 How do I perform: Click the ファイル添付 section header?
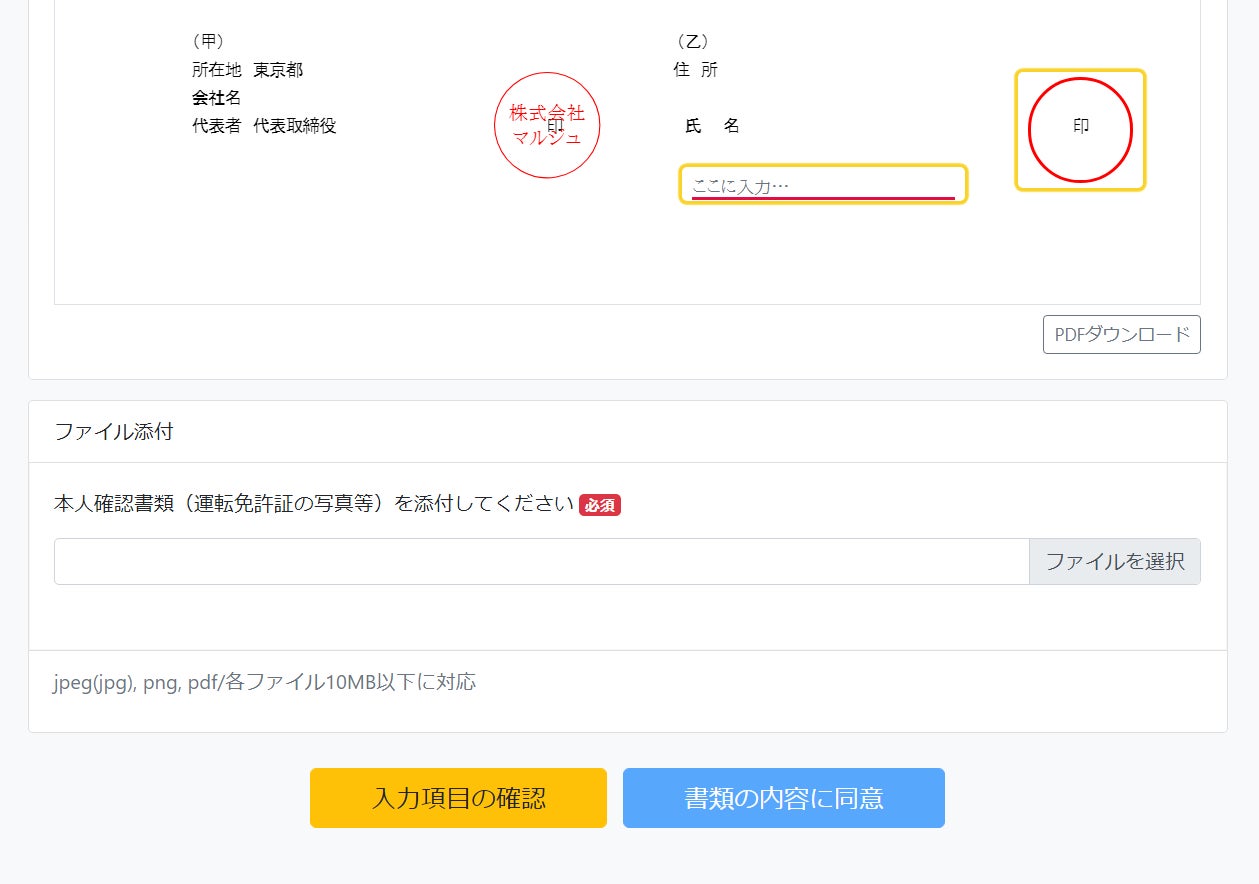tap(114, 432)
